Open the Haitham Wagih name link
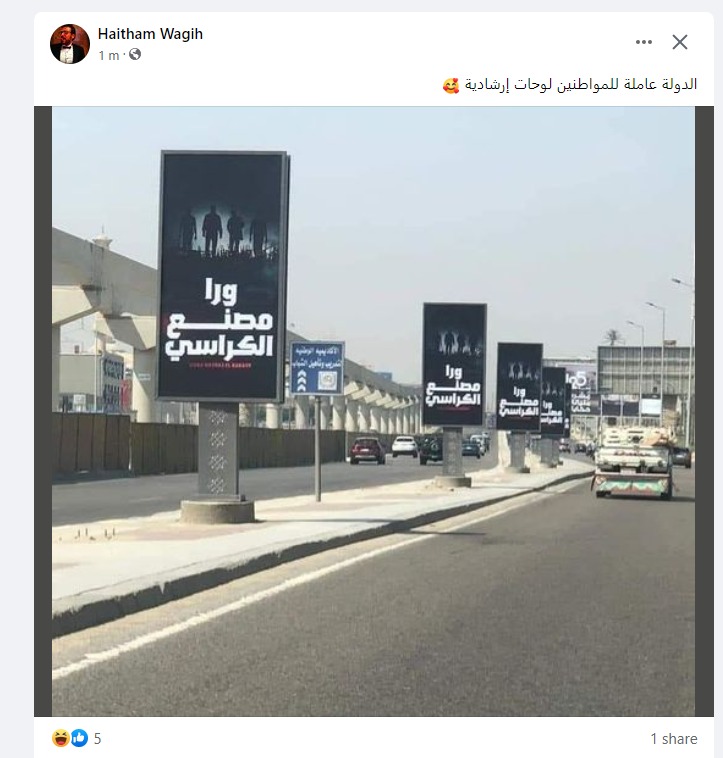The height and width of the screenshot is (758, 723). pyautogui.click(x=150, y=34)
